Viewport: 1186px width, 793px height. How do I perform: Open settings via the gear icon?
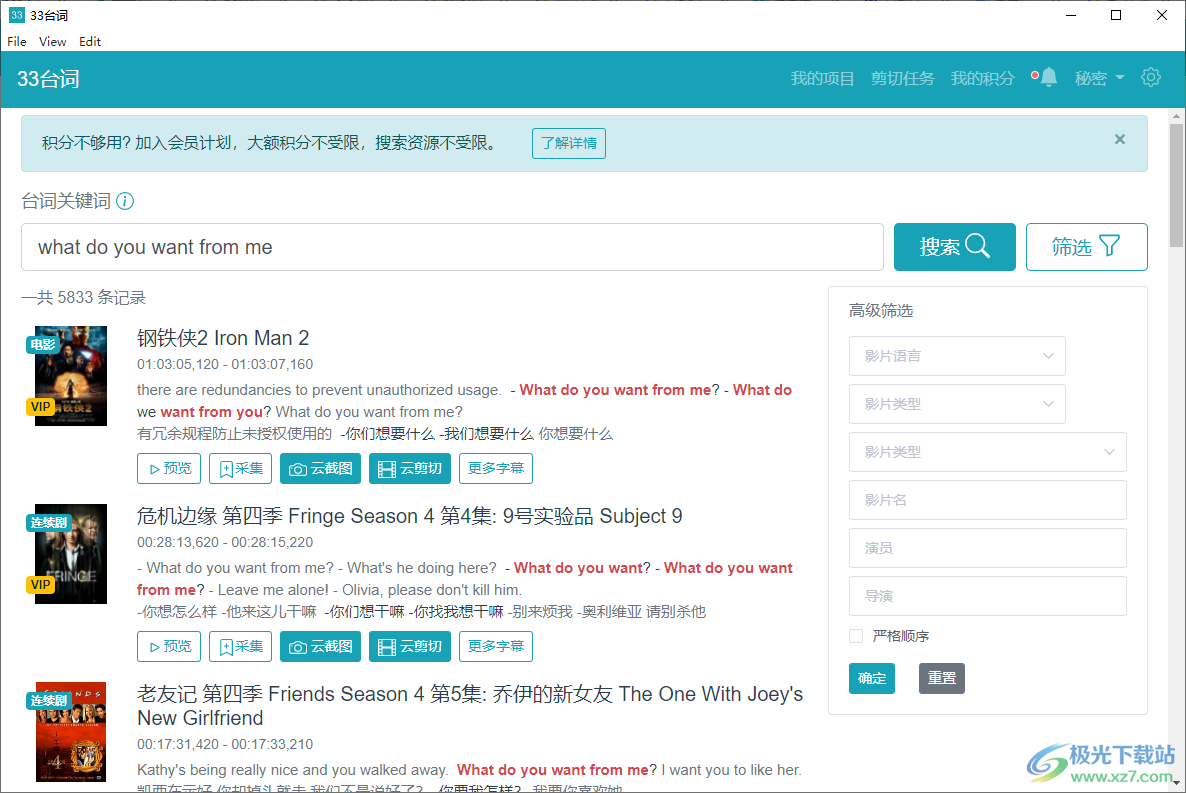(1150, 77)
